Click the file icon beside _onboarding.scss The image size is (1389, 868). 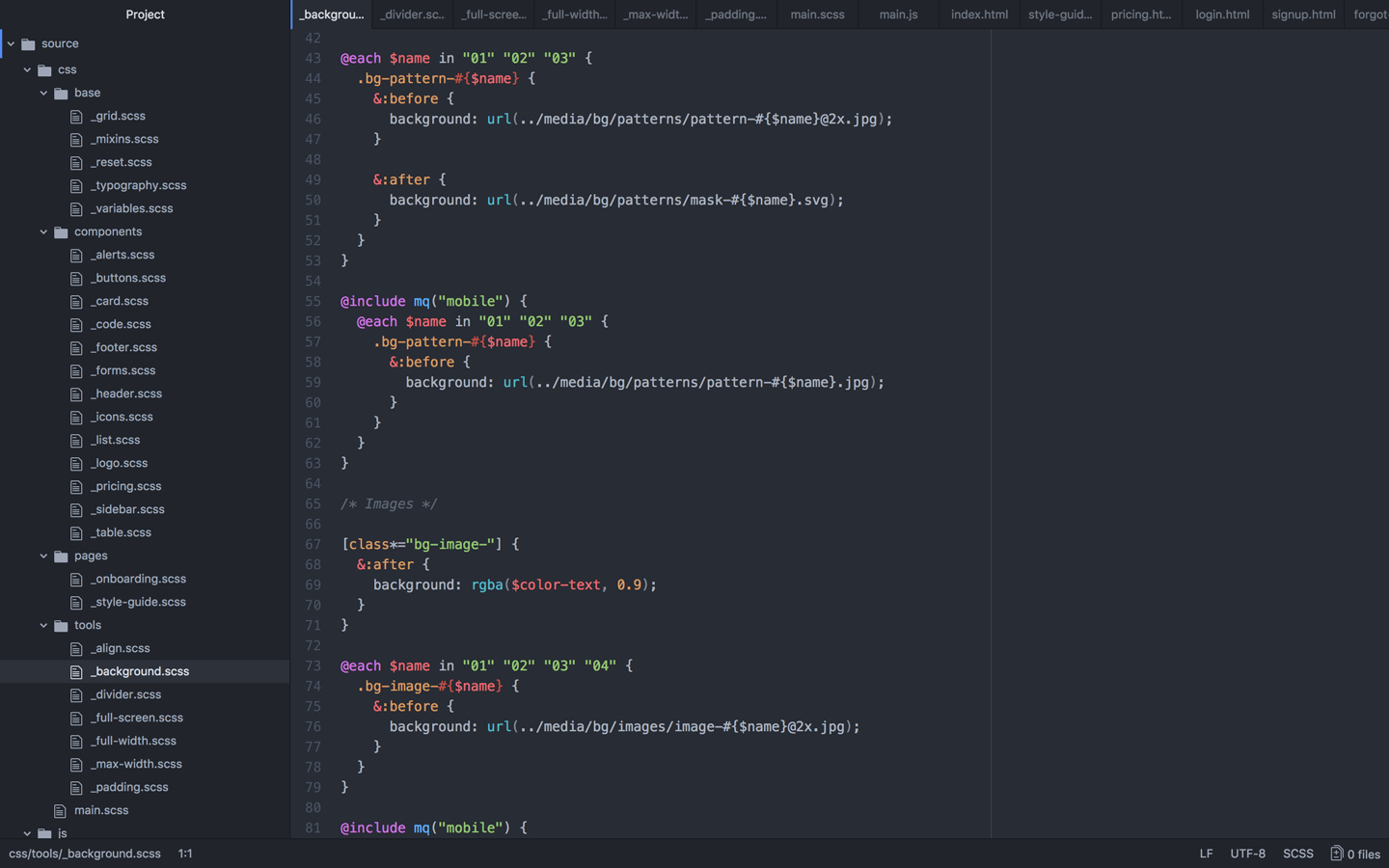77,579
